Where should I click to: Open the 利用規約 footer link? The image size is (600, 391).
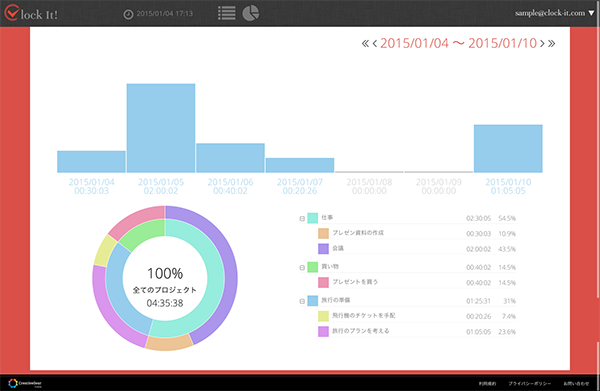(x=487, y=383)
